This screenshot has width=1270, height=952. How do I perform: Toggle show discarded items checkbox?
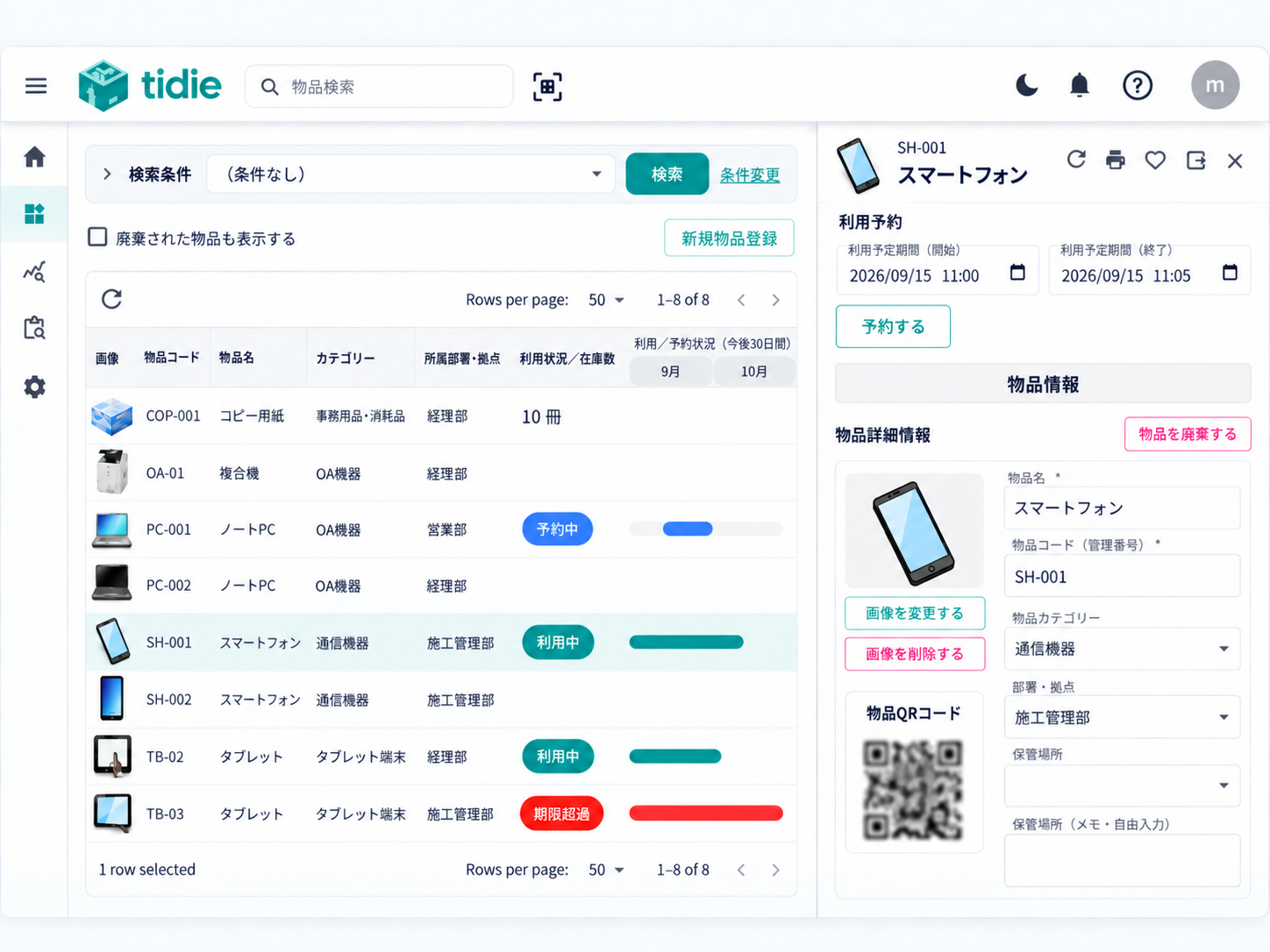click(97, 237)
